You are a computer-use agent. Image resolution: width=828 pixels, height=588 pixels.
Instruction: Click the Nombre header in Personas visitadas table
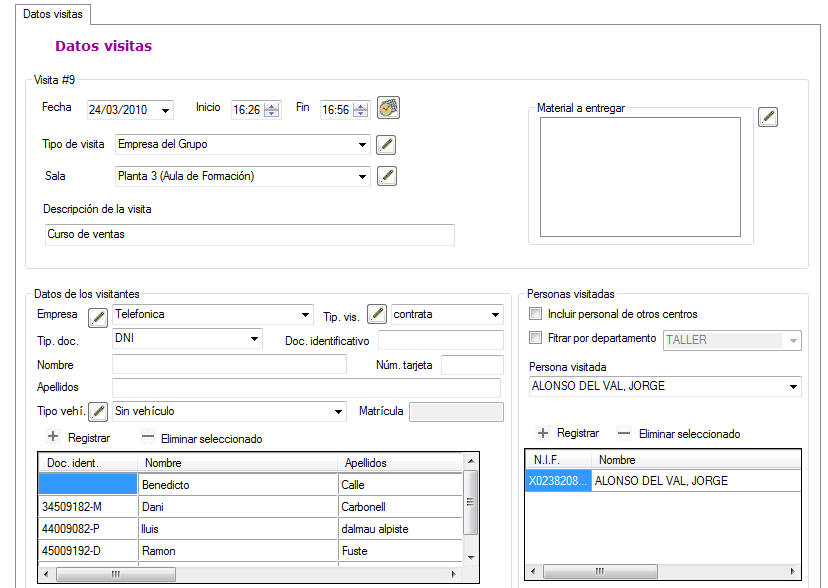pos(696,460)
